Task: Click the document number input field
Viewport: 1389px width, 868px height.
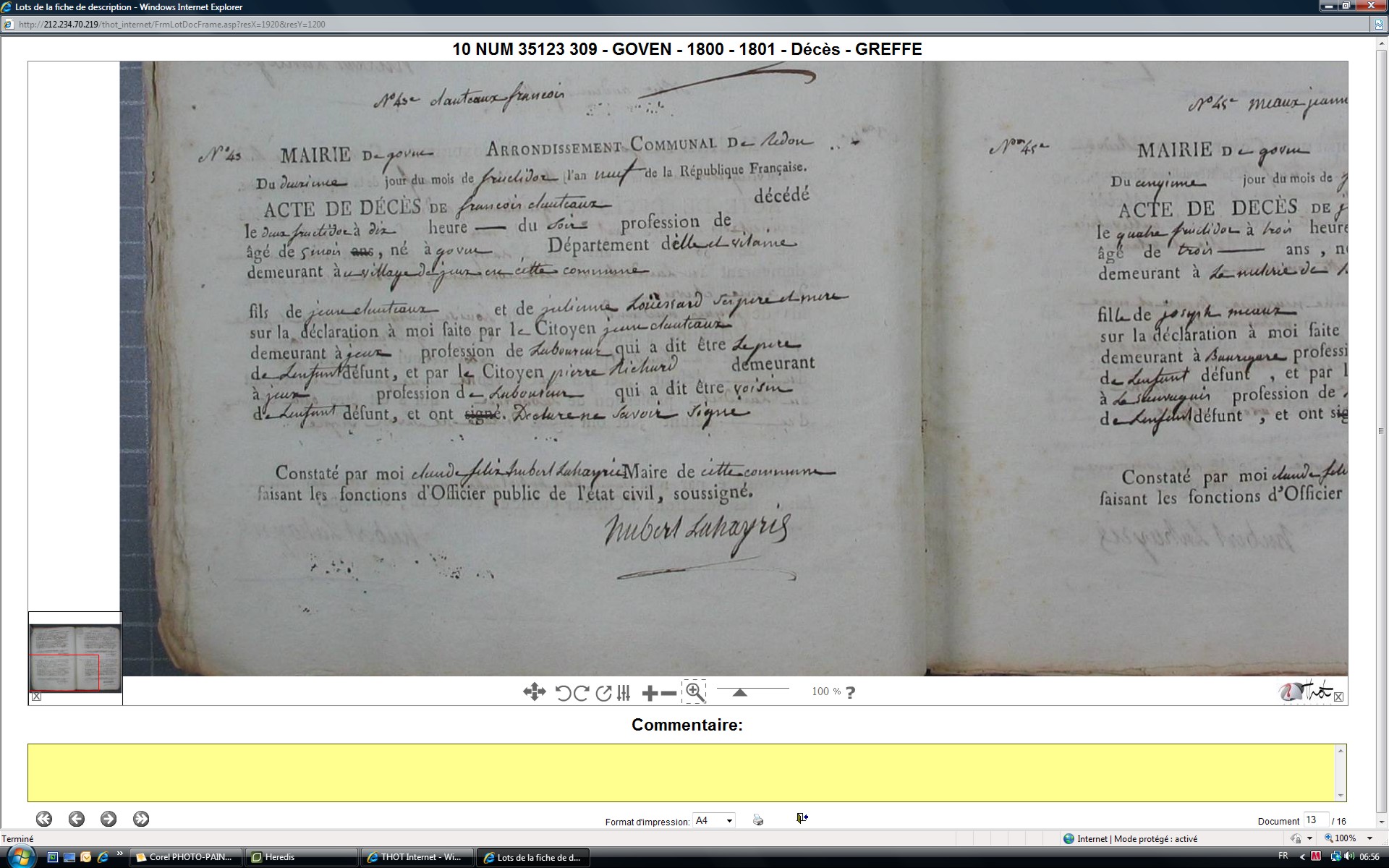Action: (x=1314, y=820)
